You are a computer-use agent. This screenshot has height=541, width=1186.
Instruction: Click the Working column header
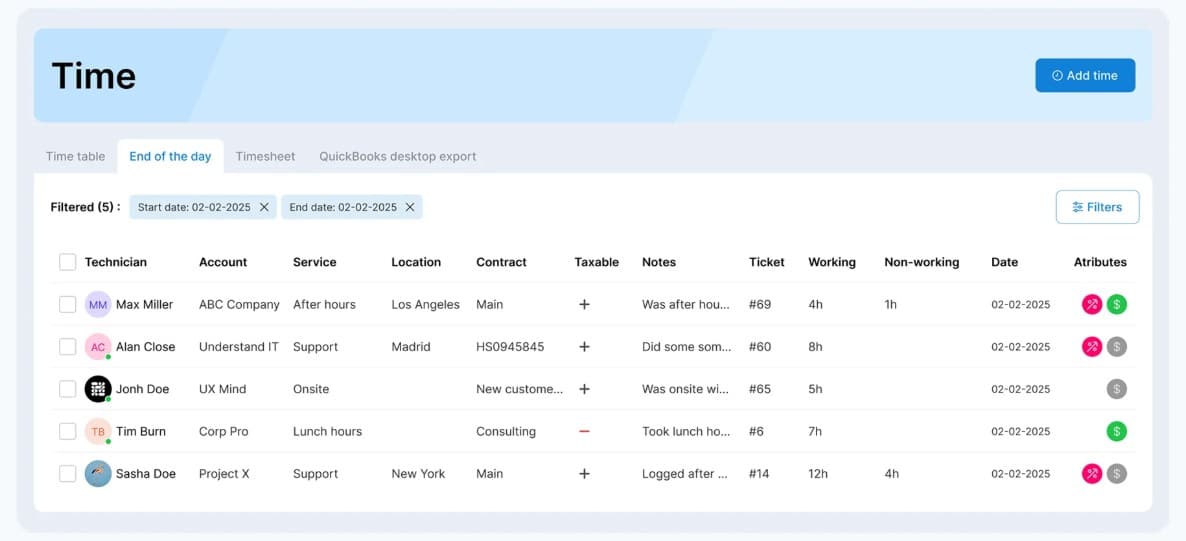pyautogui.click(x=832, y=262)
